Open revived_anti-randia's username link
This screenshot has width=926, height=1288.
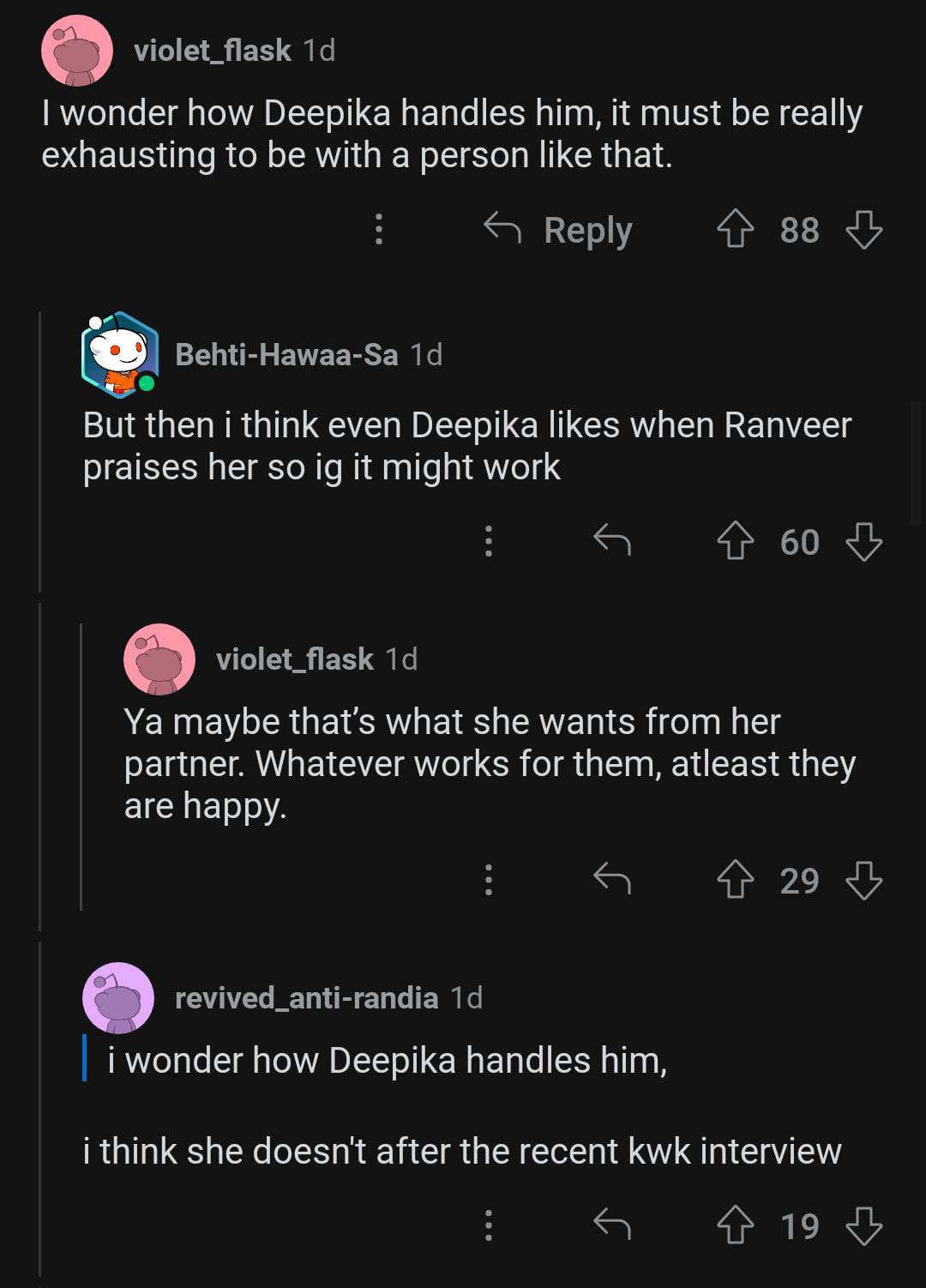tap(306, 997)
